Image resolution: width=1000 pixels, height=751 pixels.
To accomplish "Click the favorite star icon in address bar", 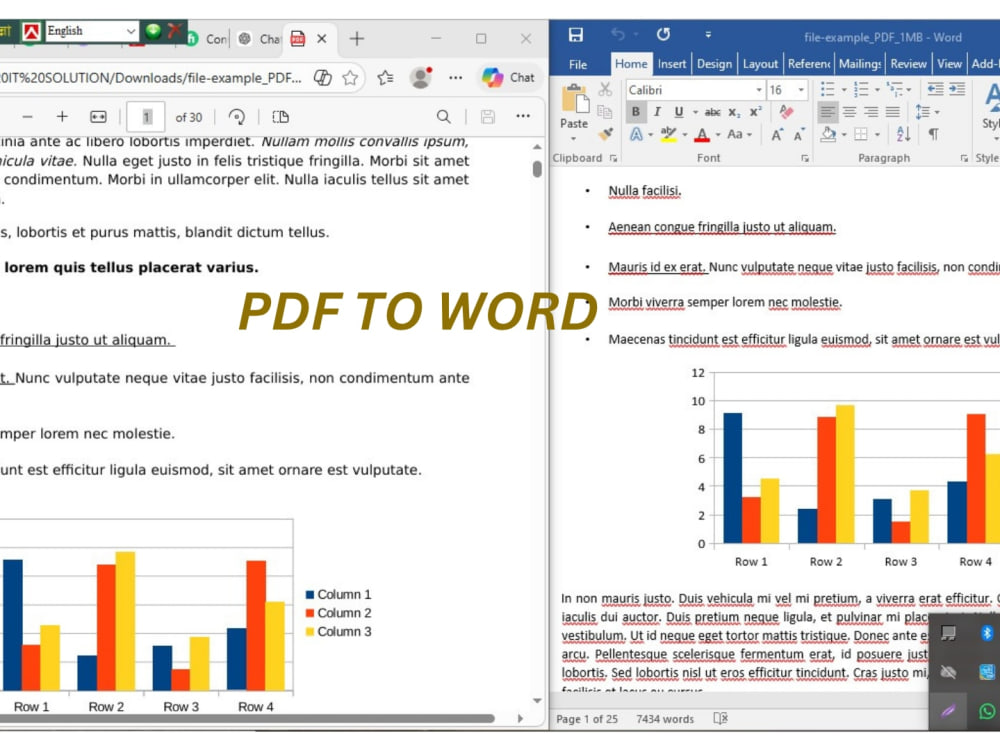I will tap(349, 78).
